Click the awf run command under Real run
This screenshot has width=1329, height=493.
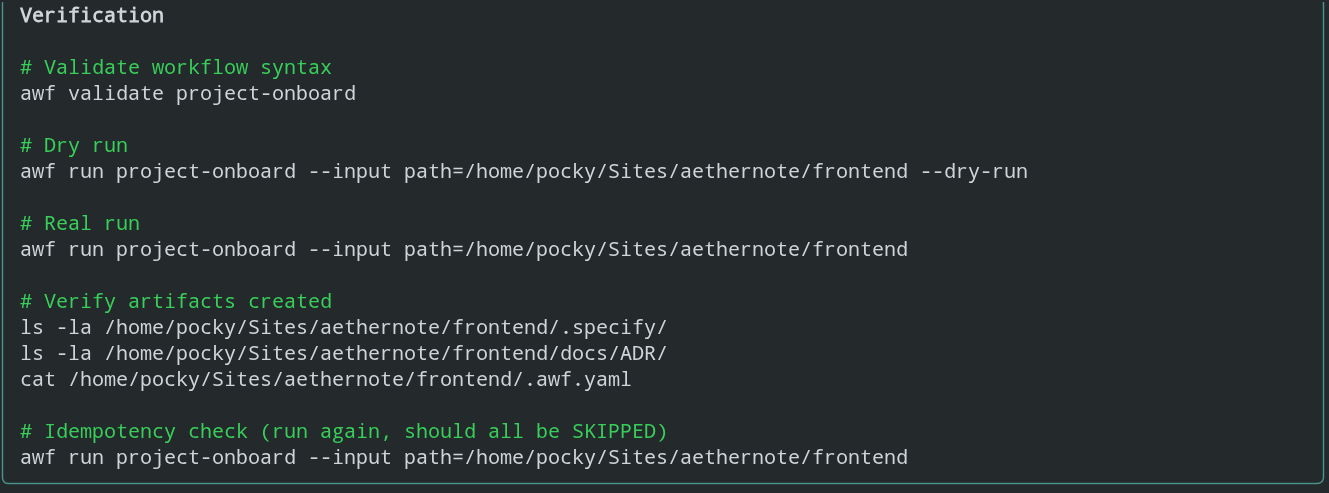click(x=464, y=249)
